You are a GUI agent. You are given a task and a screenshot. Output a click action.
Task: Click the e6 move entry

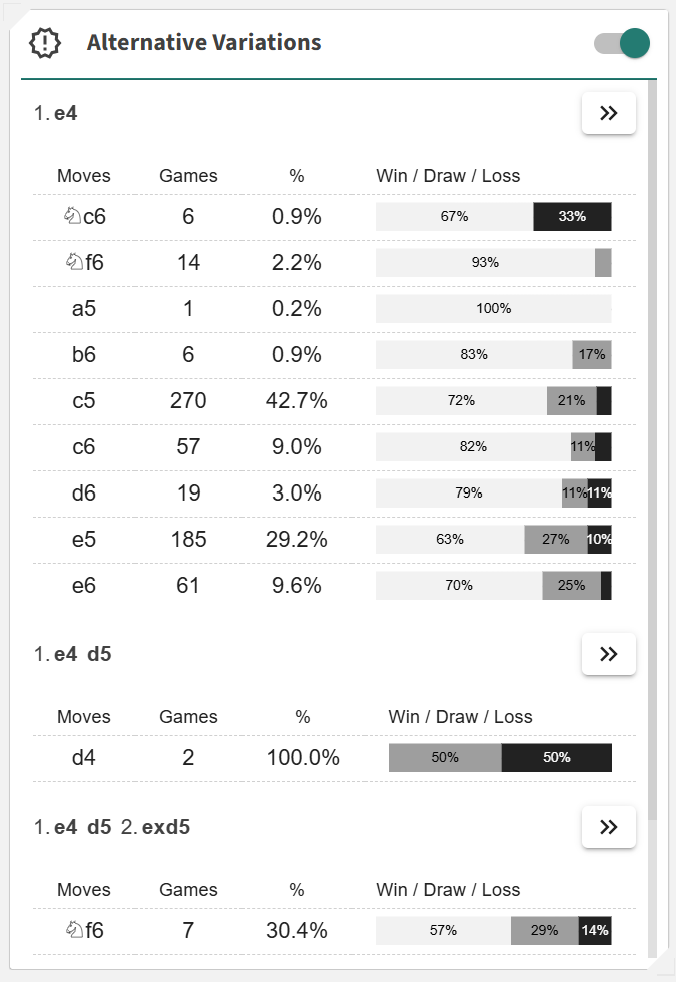tap(84, 586)
